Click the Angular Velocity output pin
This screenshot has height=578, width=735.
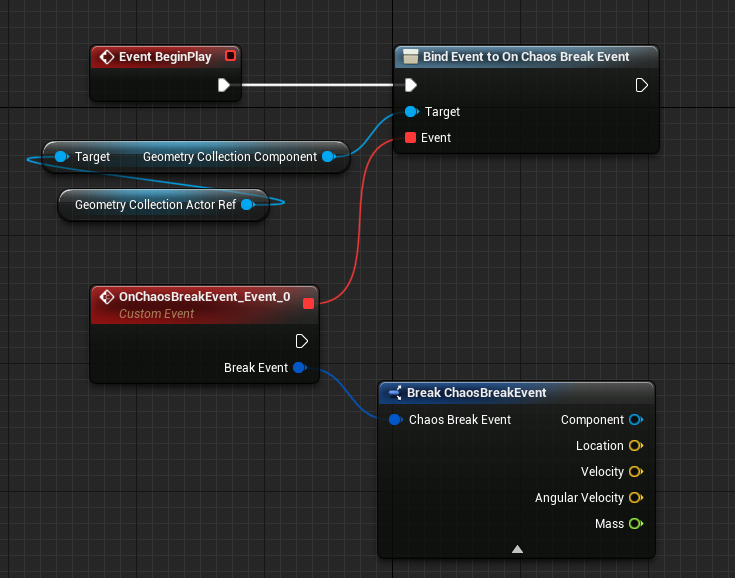635,498
